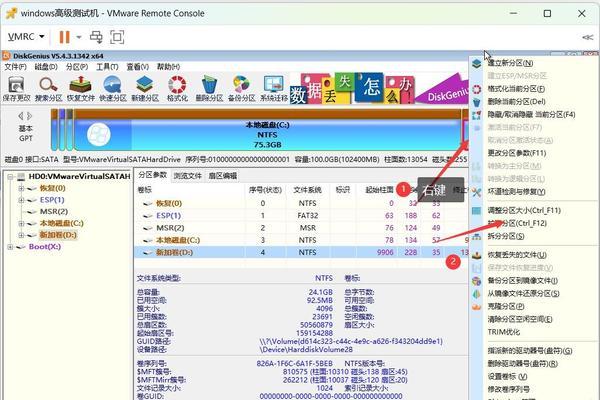The image size is (600, 400).
Task: Open the 查看(V) menu
Action: click(x=138, y=67)
